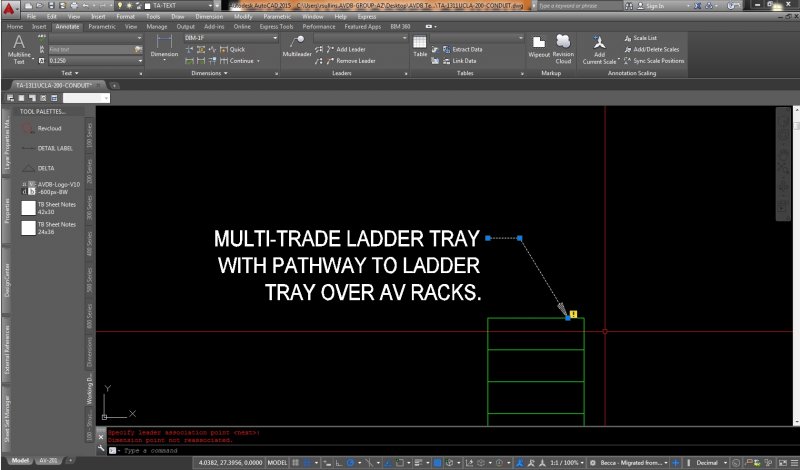800x470 pixels.
Task: Expand the Dimensions panel flyout
Action: [209, 73]
